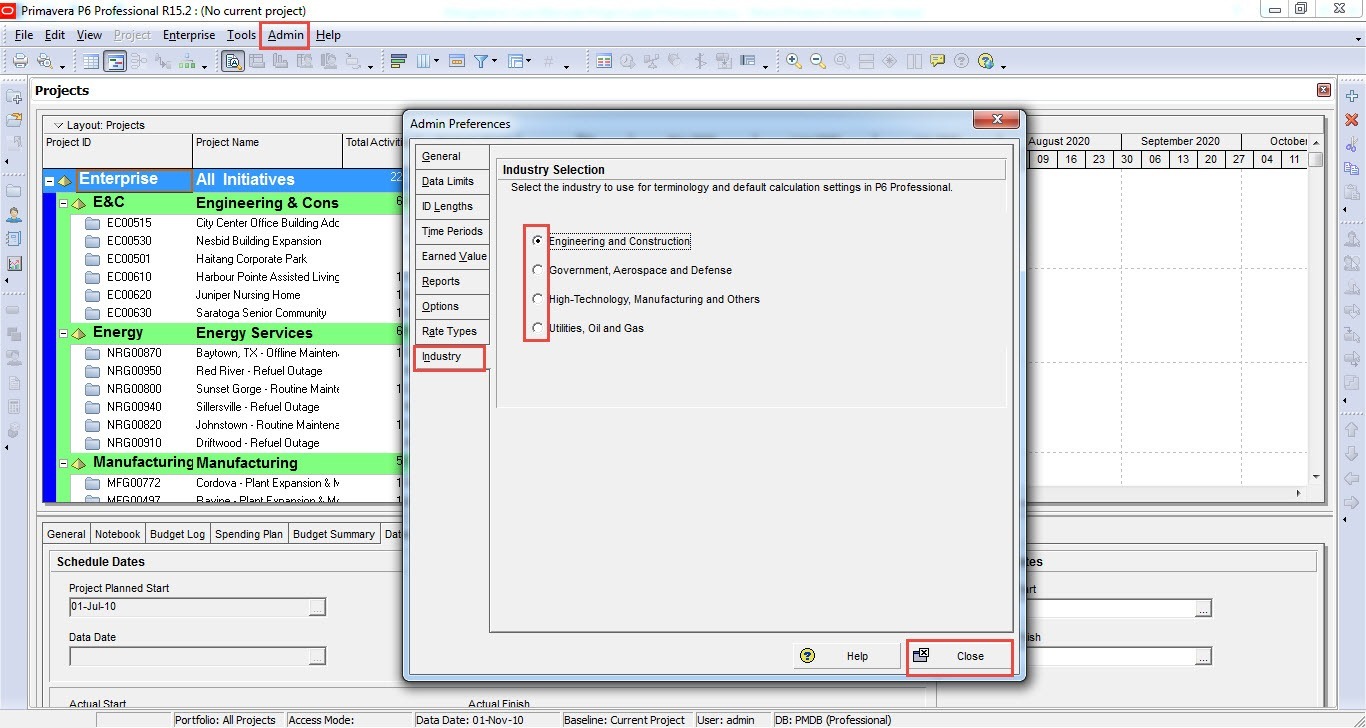This screenshot has height=728, width=1366.
Task: Open Project Planned Start date picker
Action: 317,607
